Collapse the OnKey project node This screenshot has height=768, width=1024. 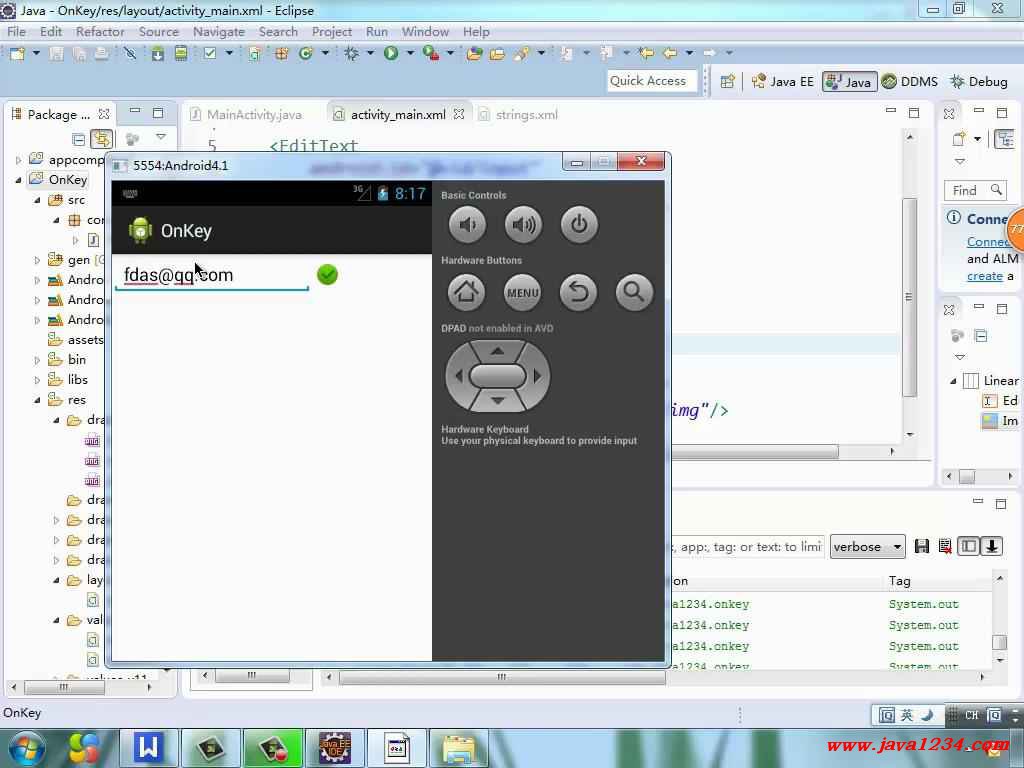pyautogui.click(x=18, y=180)
